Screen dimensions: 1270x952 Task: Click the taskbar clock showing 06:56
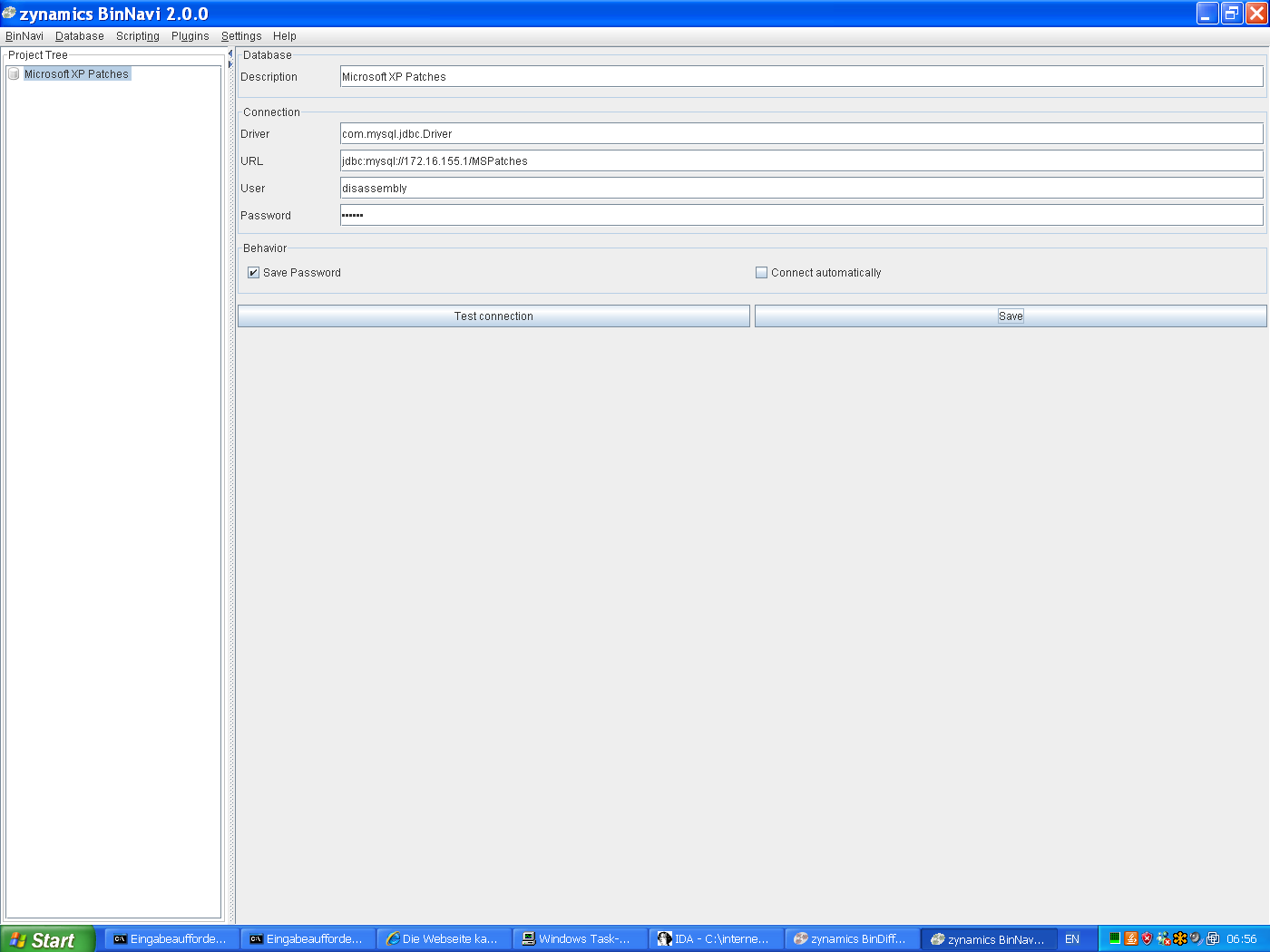(1242, 939)
